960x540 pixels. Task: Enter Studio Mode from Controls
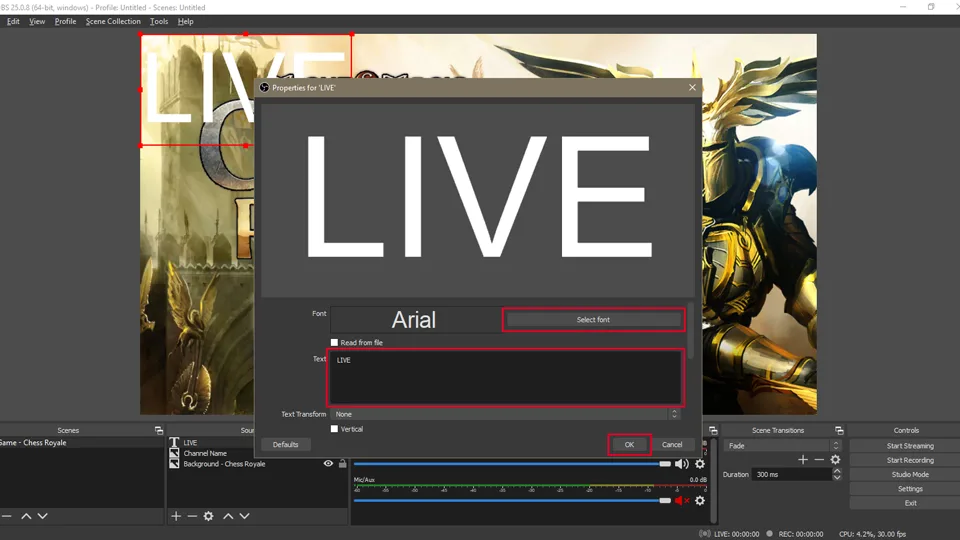(x=910, y=474)
